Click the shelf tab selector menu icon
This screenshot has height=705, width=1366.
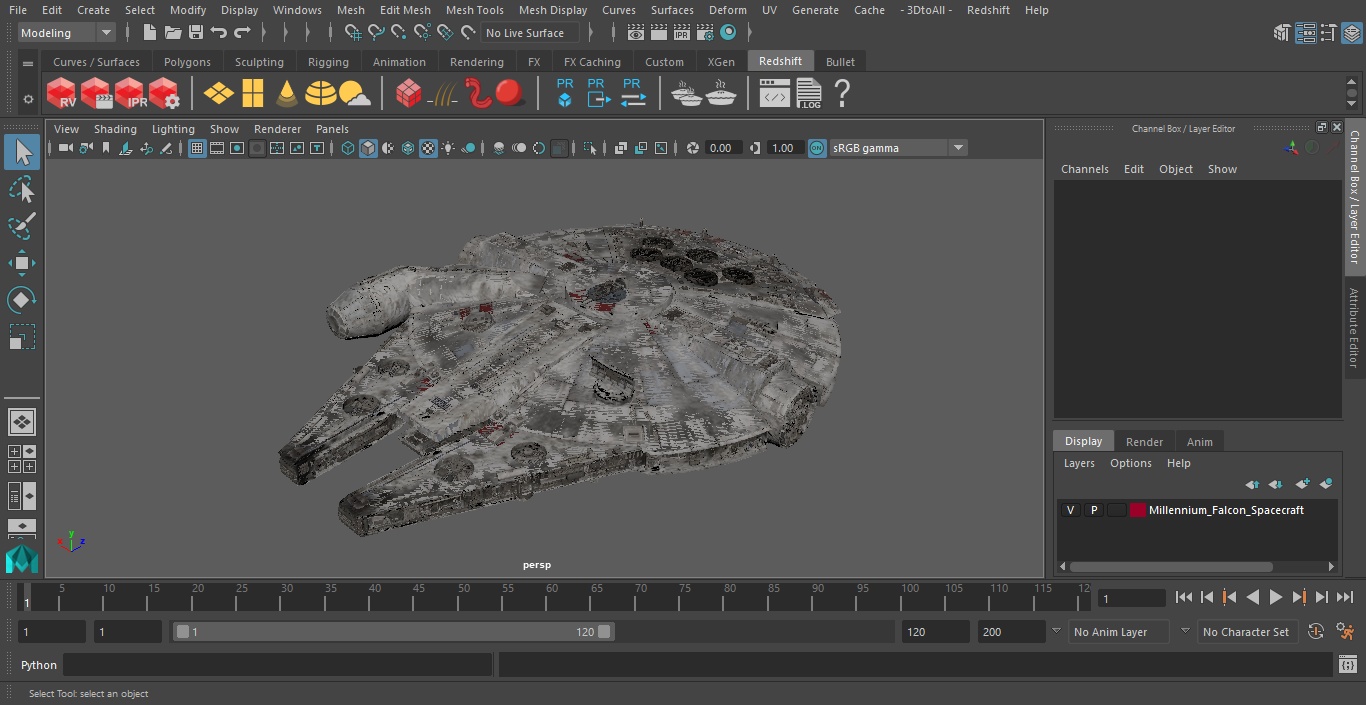pyautogui.click(x=28, y=62)
